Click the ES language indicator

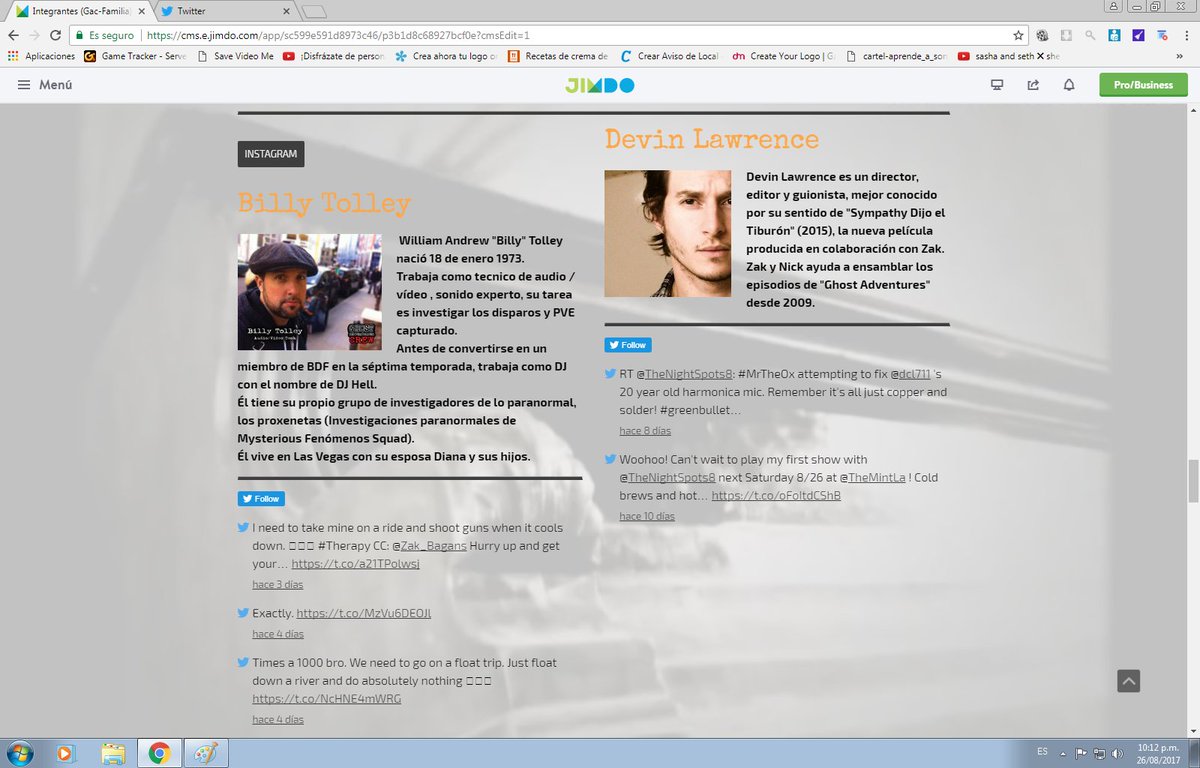click(x=1040, y=753)
